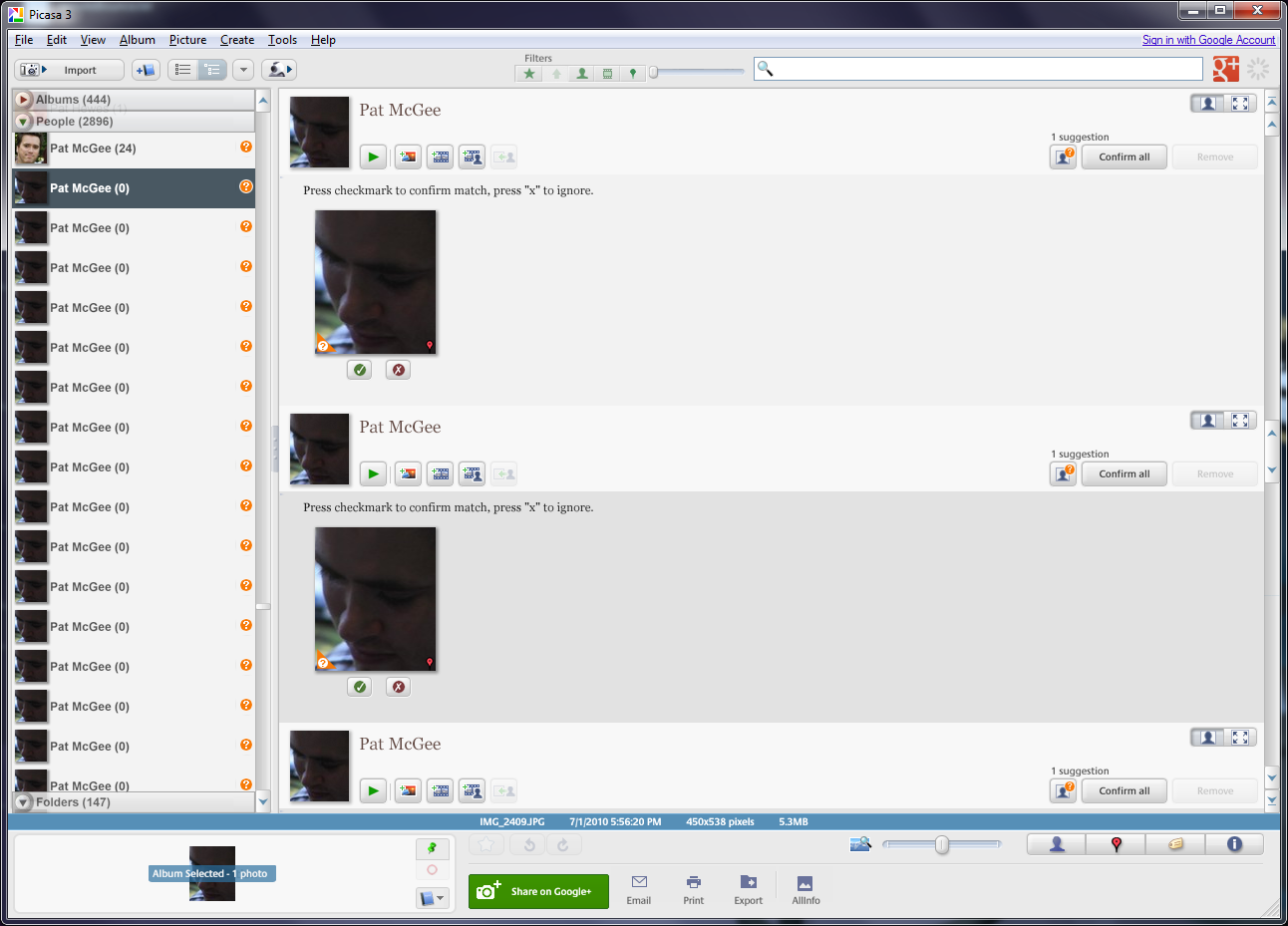The width and height of the screenshot is (1288, 926).
Task: Switch library to flat list view
Action: (183, 70)
